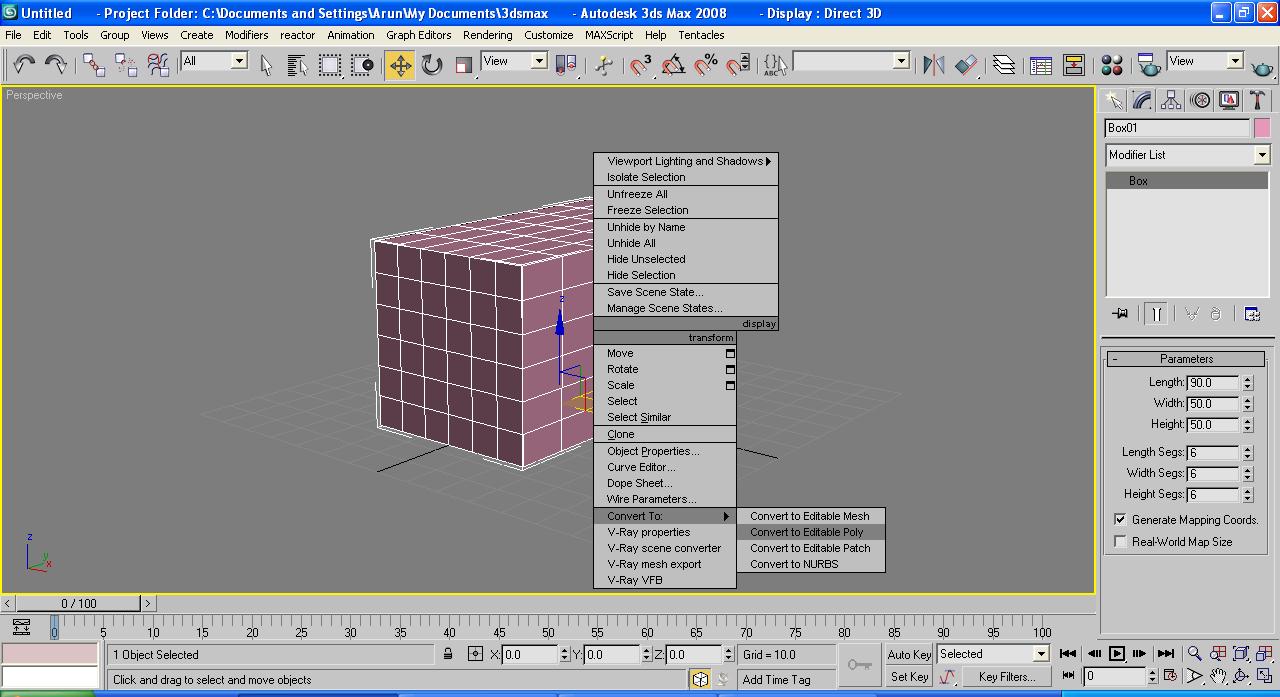Click the Rectangular Selection Region icon
The image size is (1280, 697).
pos(329,65)
